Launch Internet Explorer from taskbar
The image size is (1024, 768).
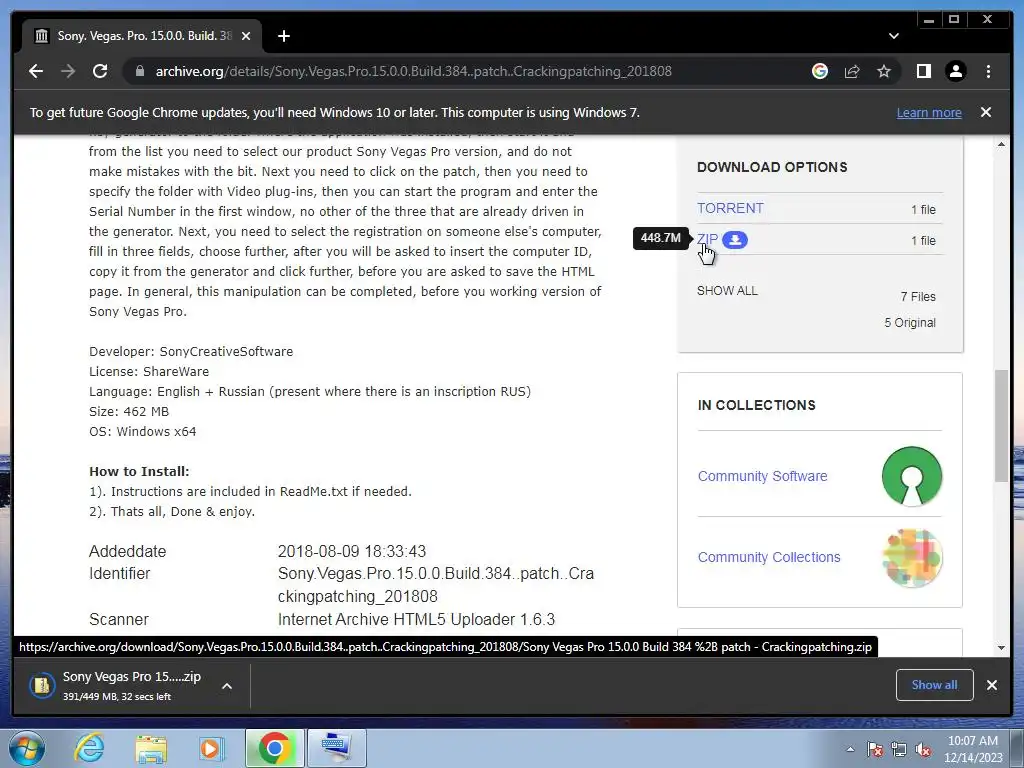(x=89, y=748)
